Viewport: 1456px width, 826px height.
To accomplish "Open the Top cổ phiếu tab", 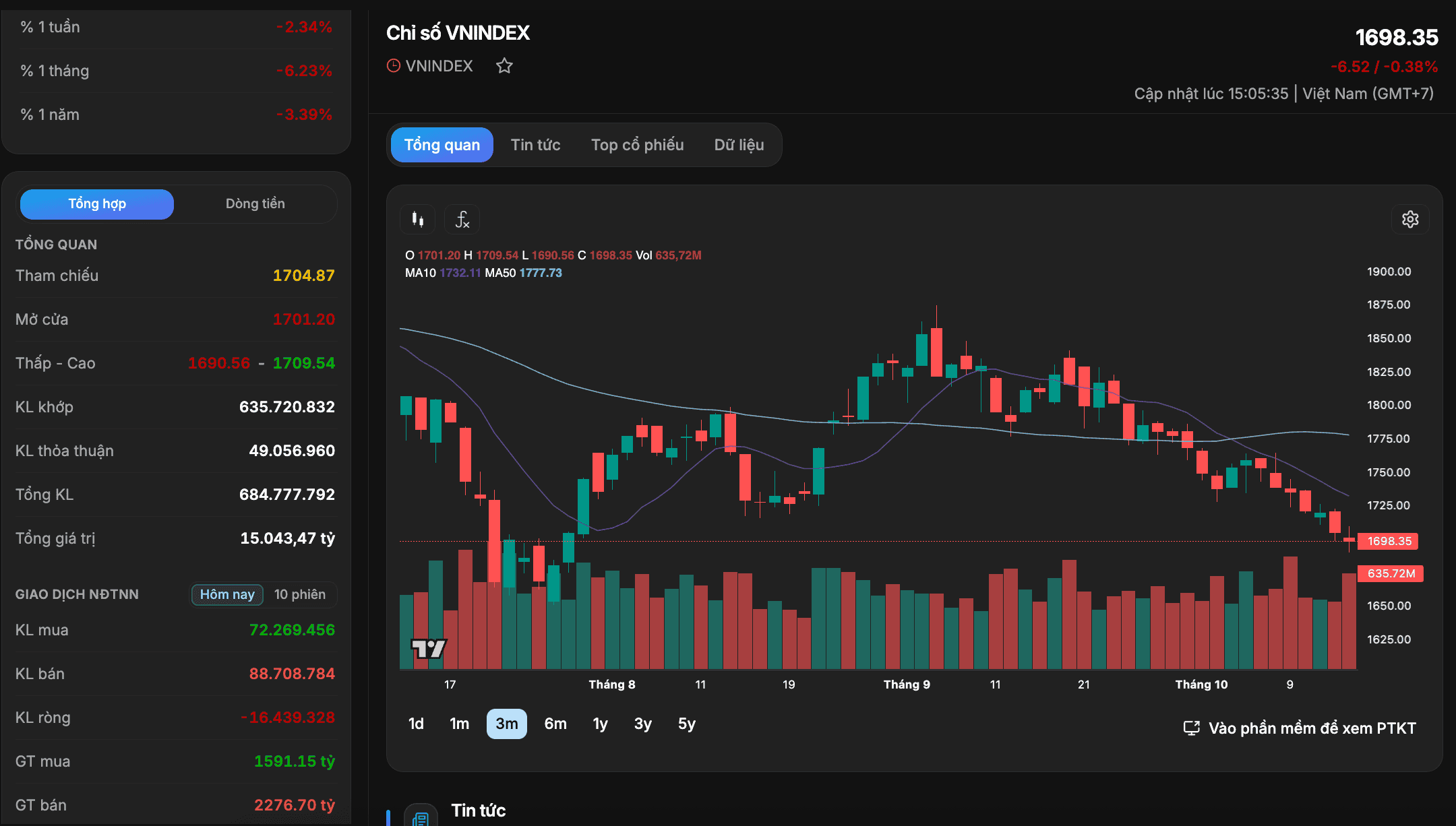I will pos(638,145).
